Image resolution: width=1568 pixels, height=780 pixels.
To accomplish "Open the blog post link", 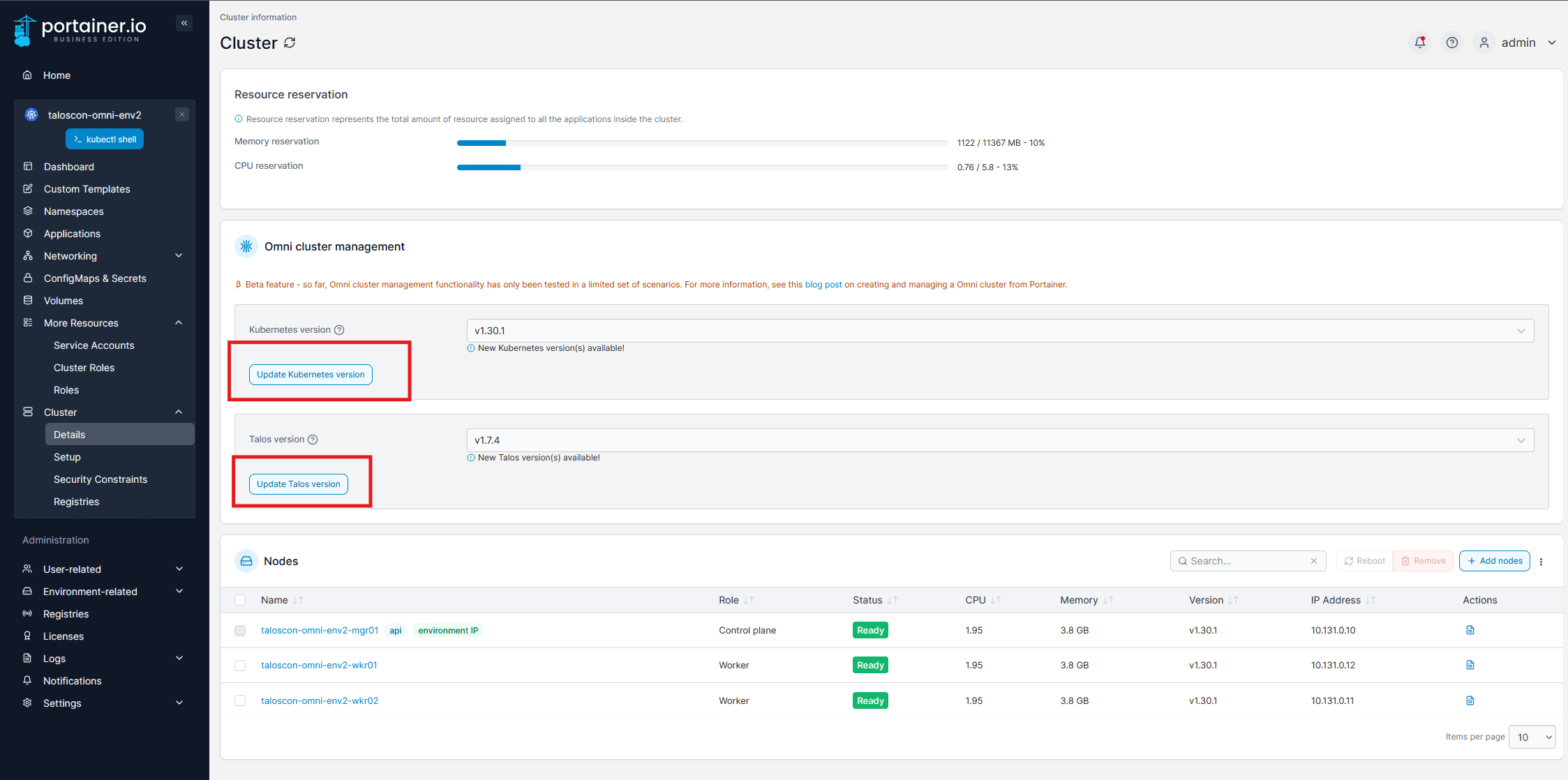I will (823, 285).
